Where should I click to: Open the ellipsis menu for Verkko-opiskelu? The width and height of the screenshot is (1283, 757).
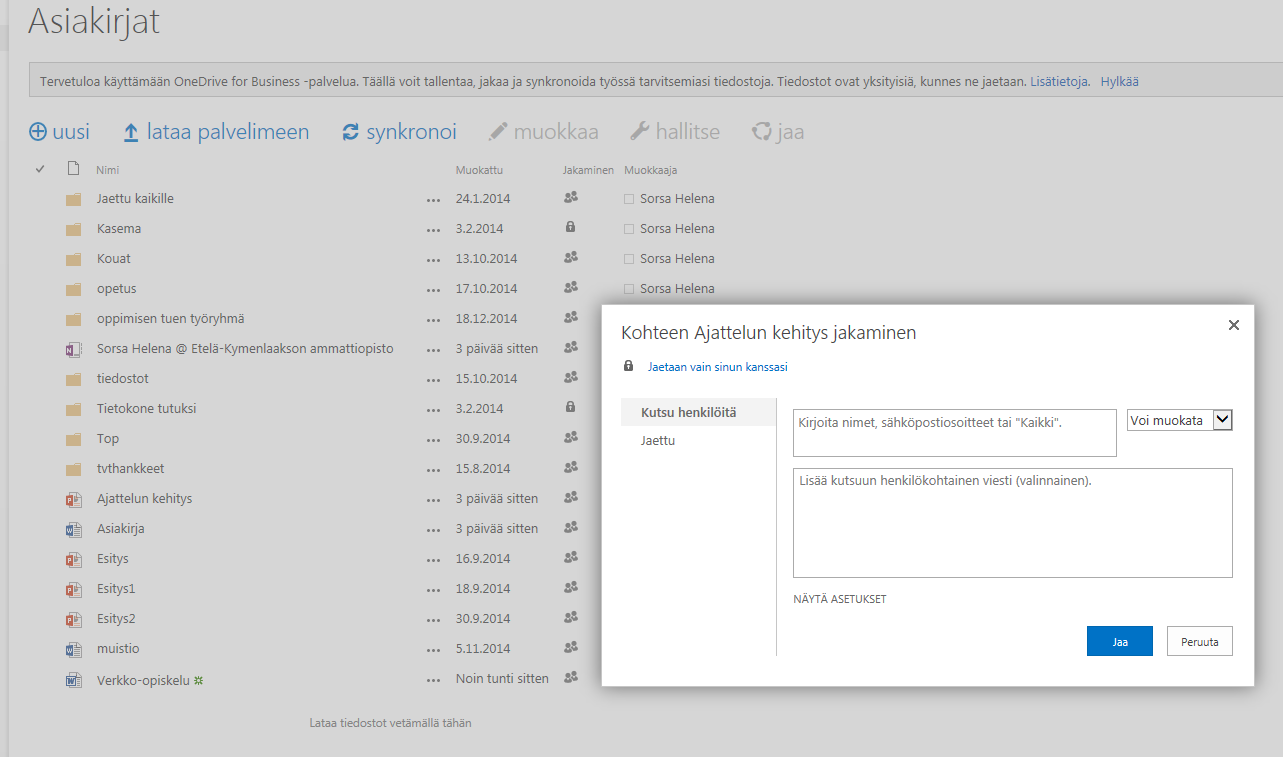pyautogui.click(x=433, y=680)
